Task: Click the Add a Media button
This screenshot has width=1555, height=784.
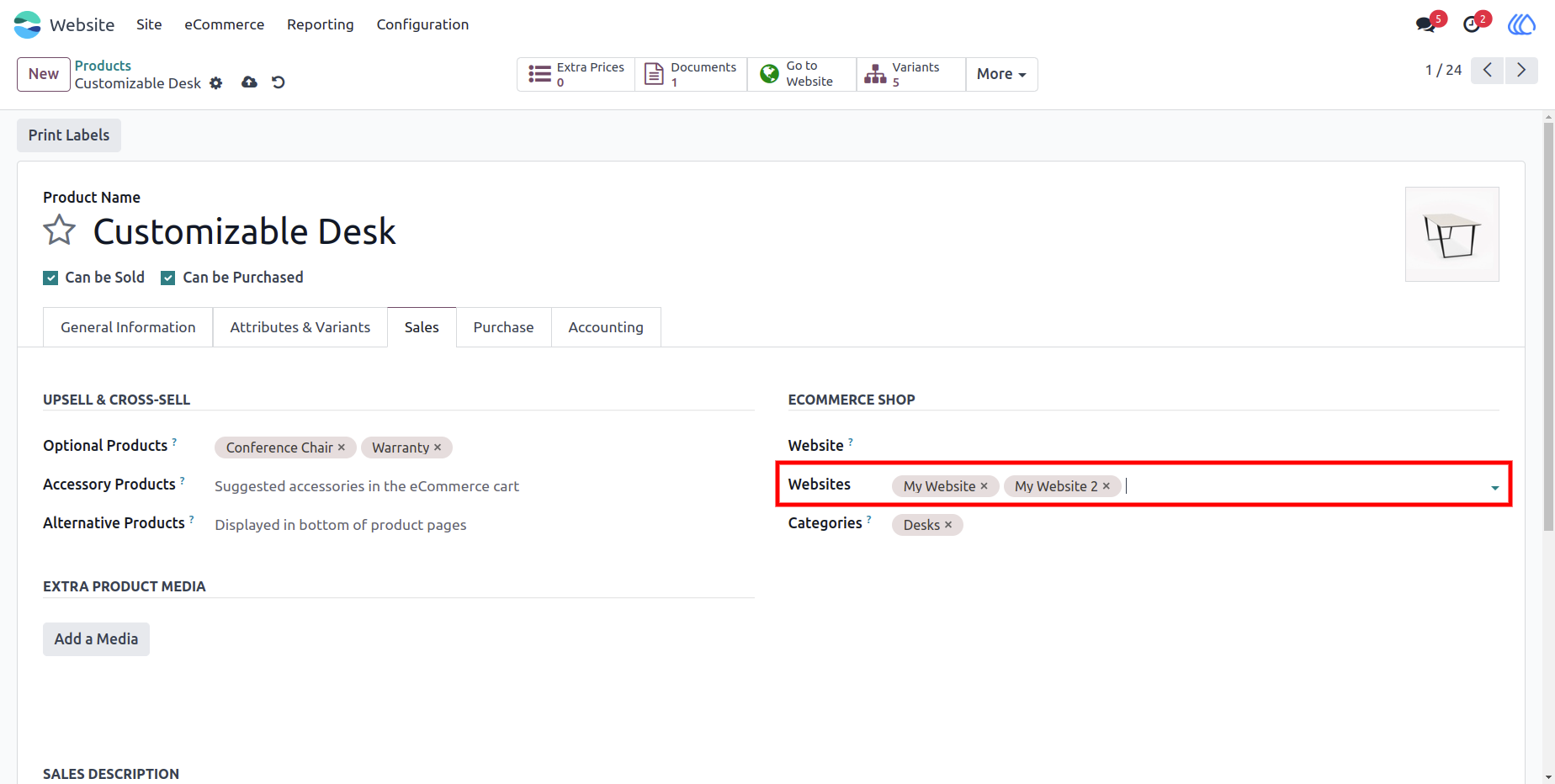Action: coord(96,639)
